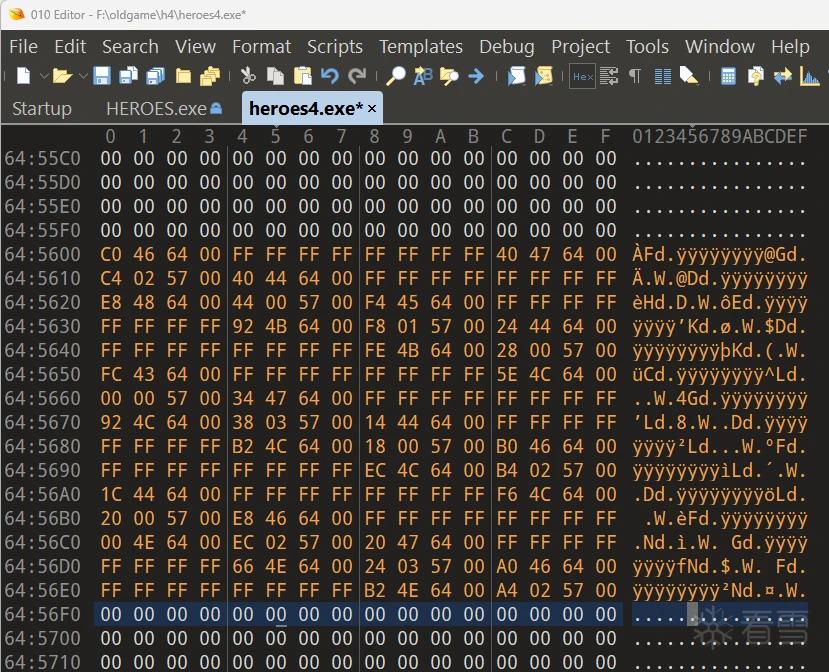Viewport: 829px width, 672px height.
Task: Toggle the Hex edit mode button
Action: (x=583, y=76)
